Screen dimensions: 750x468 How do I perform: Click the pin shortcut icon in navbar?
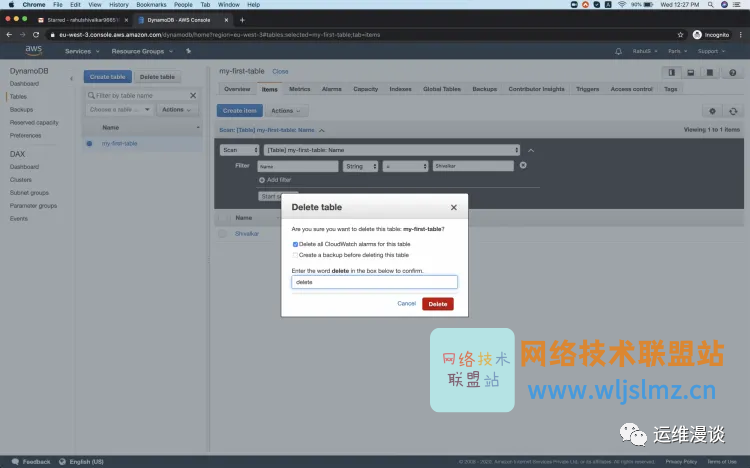[x=188, y=51]
